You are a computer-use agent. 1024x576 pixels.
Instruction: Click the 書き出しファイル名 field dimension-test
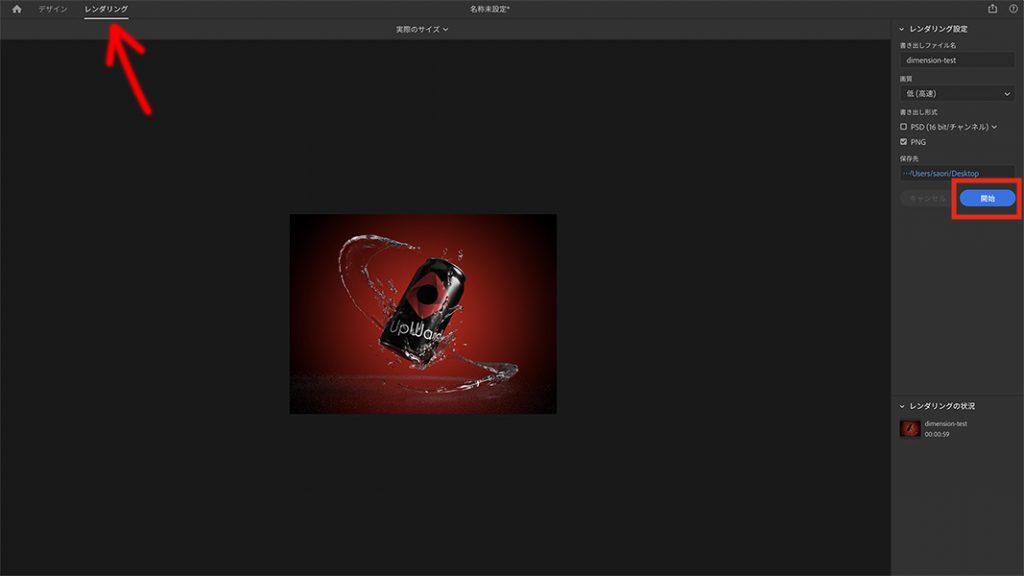957,60
